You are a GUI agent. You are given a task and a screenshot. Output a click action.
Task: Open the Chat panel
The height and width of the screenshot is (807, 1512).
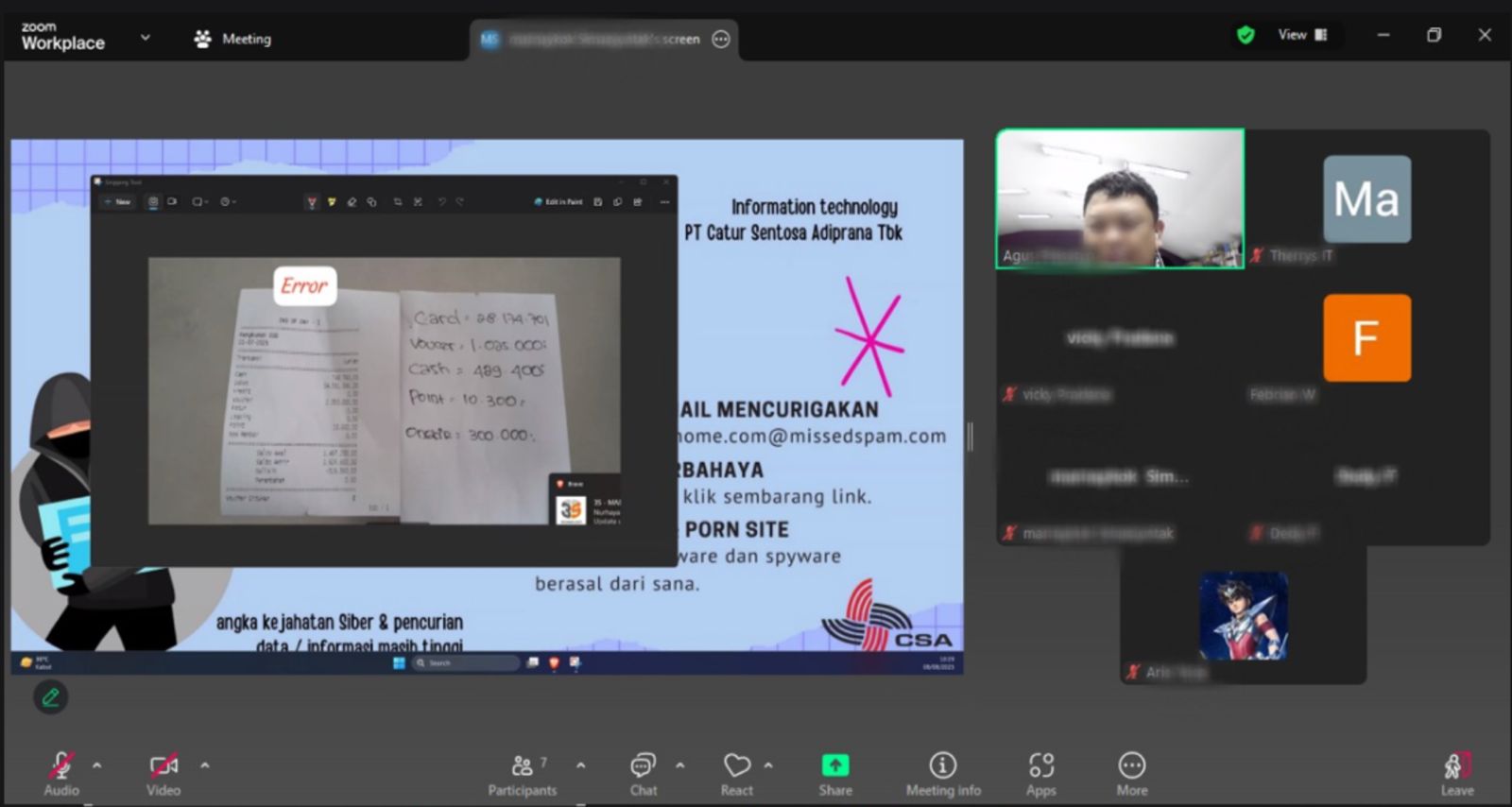point(643,772)
